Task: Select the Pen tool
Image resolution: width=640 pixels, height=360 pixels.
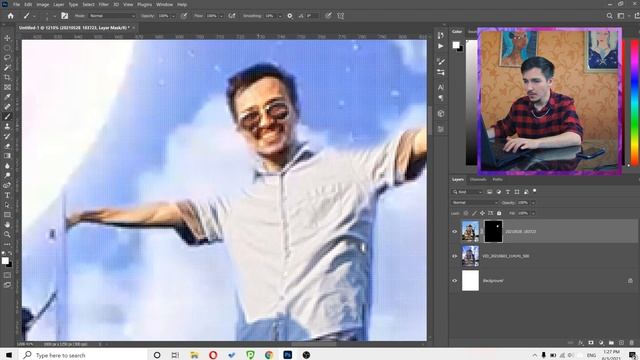Action: click(x=7, y=185)
